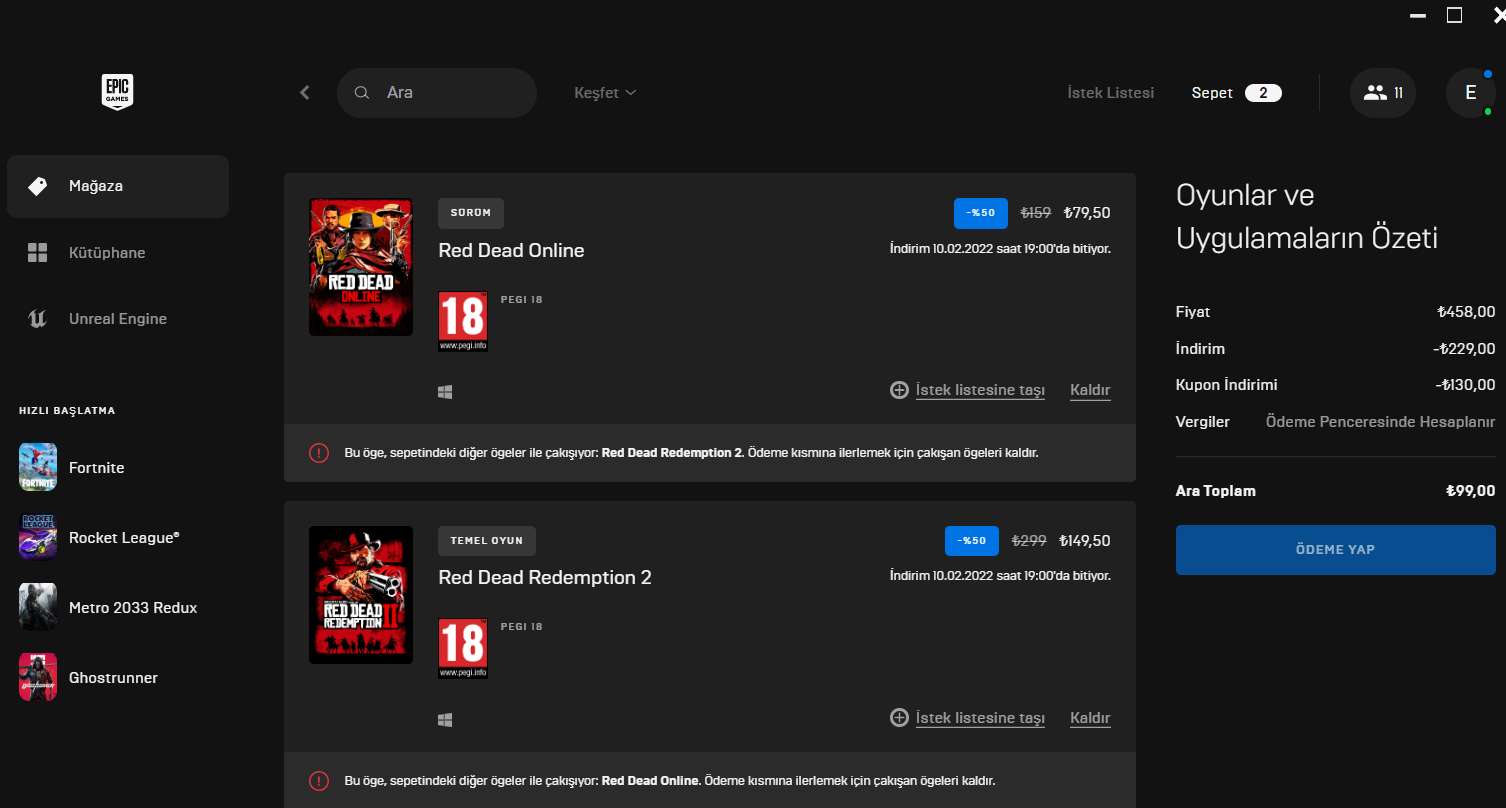Click the Metro 2033 Redux label
The image size is (1506, 808).
(x=133, y=608)
